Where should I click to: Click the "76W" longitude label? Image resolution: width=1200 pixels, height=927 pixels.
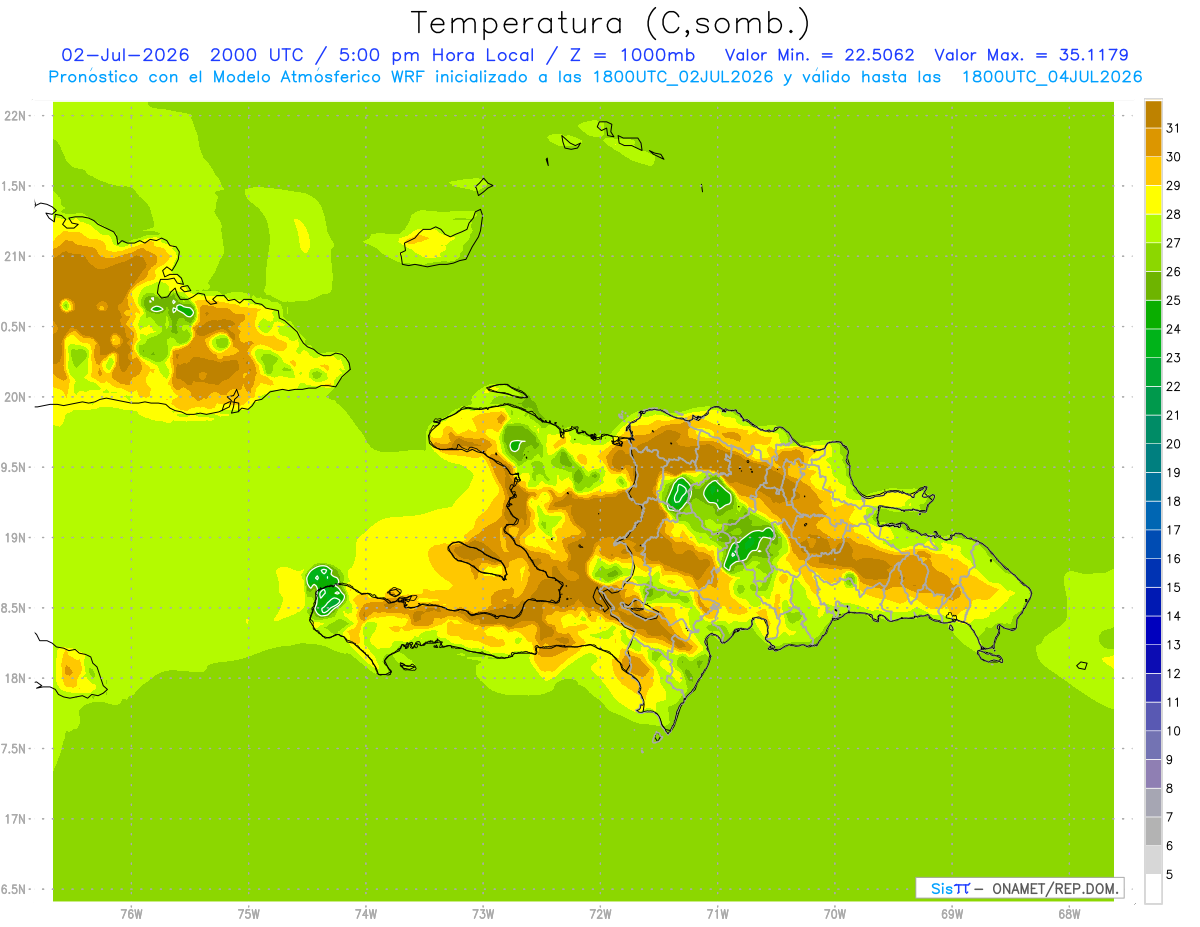[131, 914]
